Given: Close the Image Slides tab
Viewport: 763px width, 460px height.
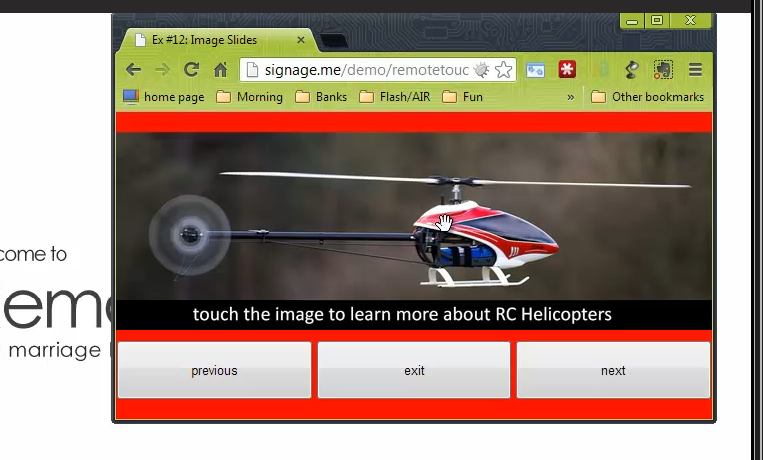Looking at the screenshot, I should coord(301,40).
